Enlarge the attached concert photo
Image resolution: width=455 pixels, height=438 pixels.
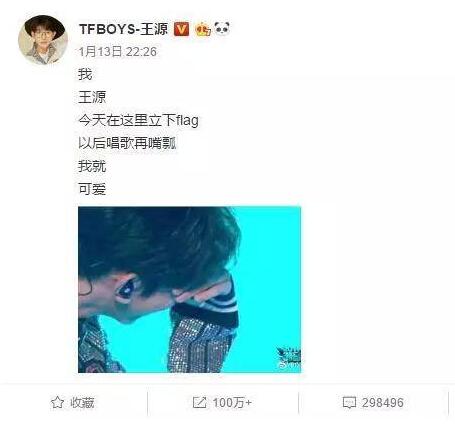coord(189,289)
